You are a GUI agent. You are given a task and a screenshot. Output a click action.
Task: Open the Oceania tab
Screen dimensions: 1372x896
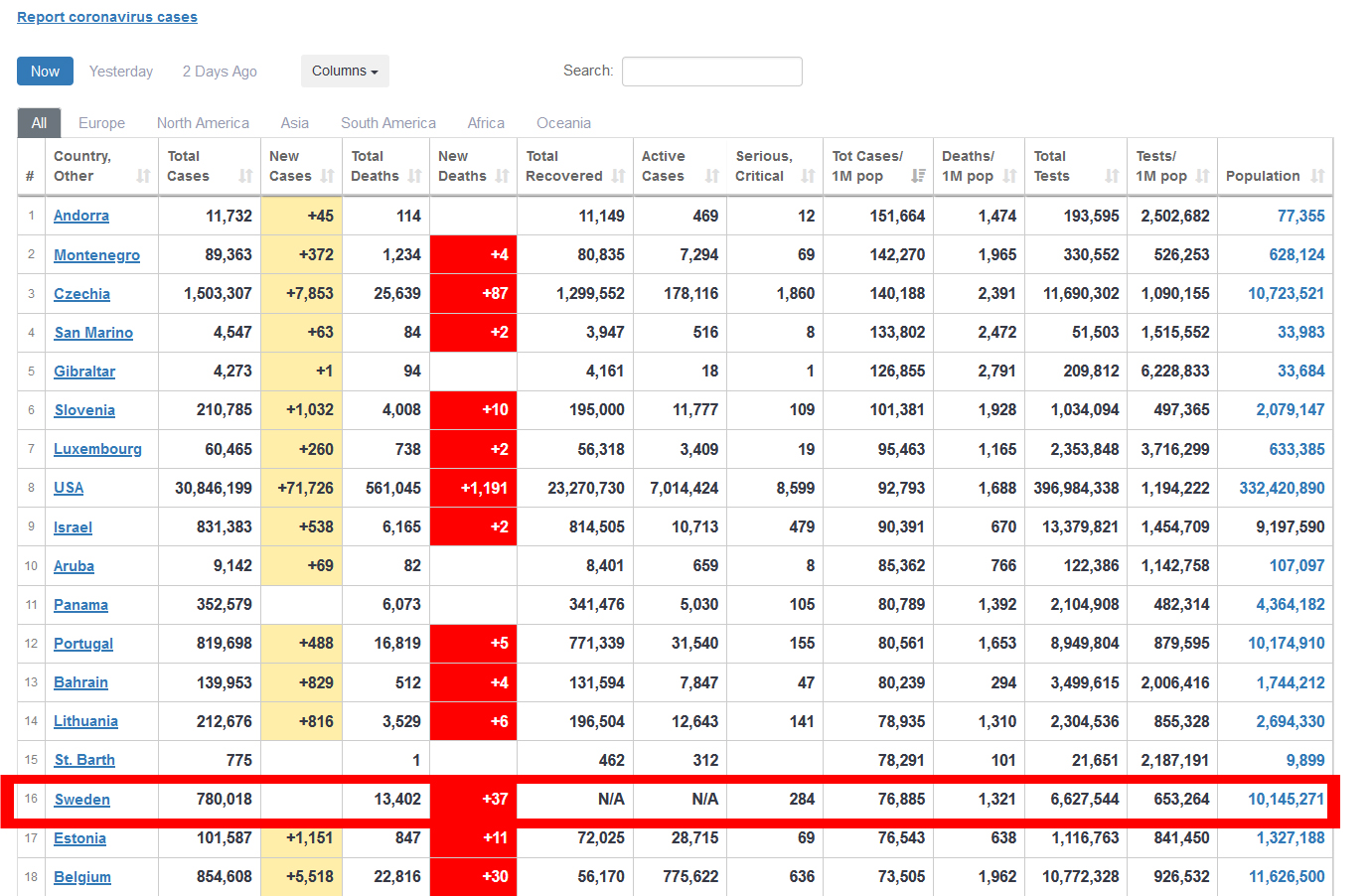tap(563, 123)
